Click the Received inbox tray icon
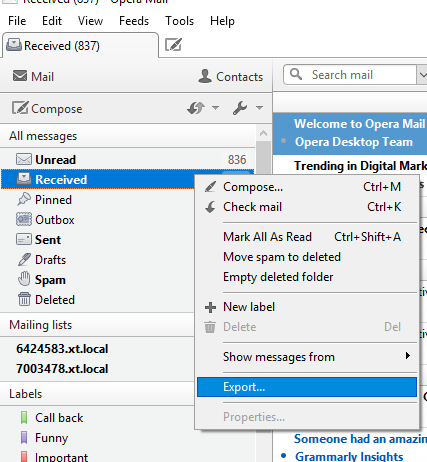 point(24,179)
